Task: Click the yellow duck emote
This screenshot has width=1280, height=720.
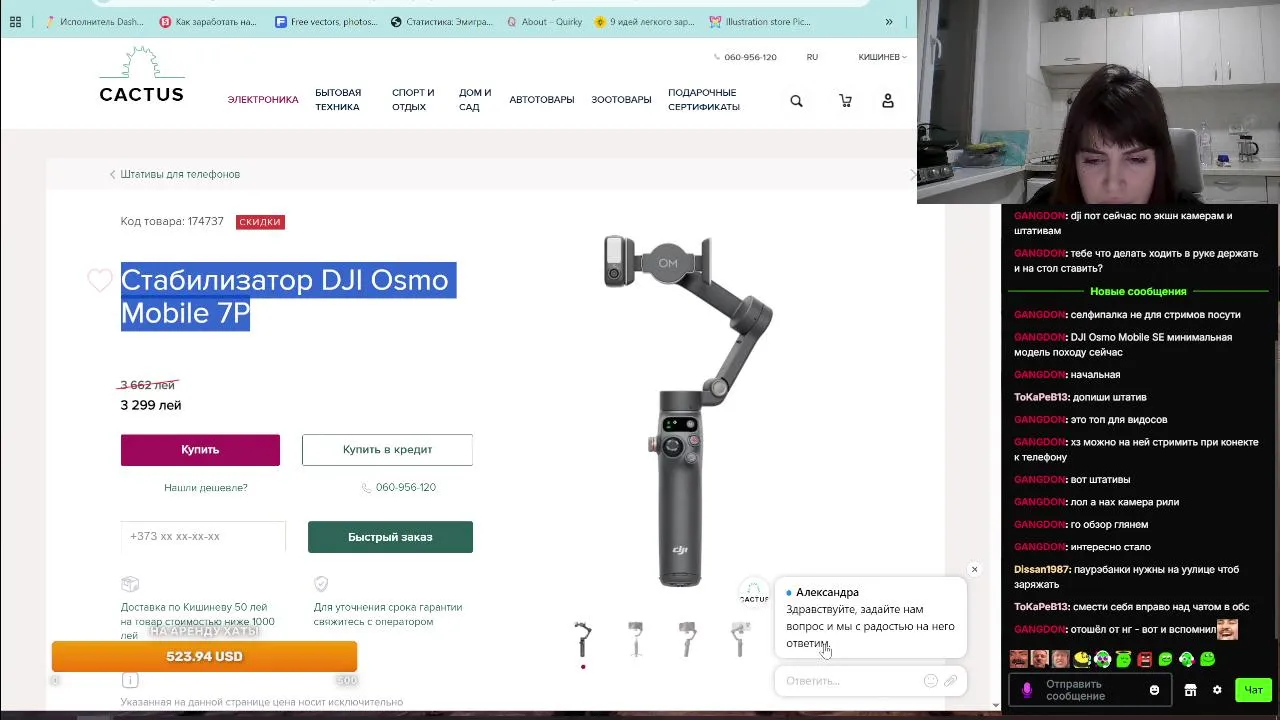Action: (1081, 659)
